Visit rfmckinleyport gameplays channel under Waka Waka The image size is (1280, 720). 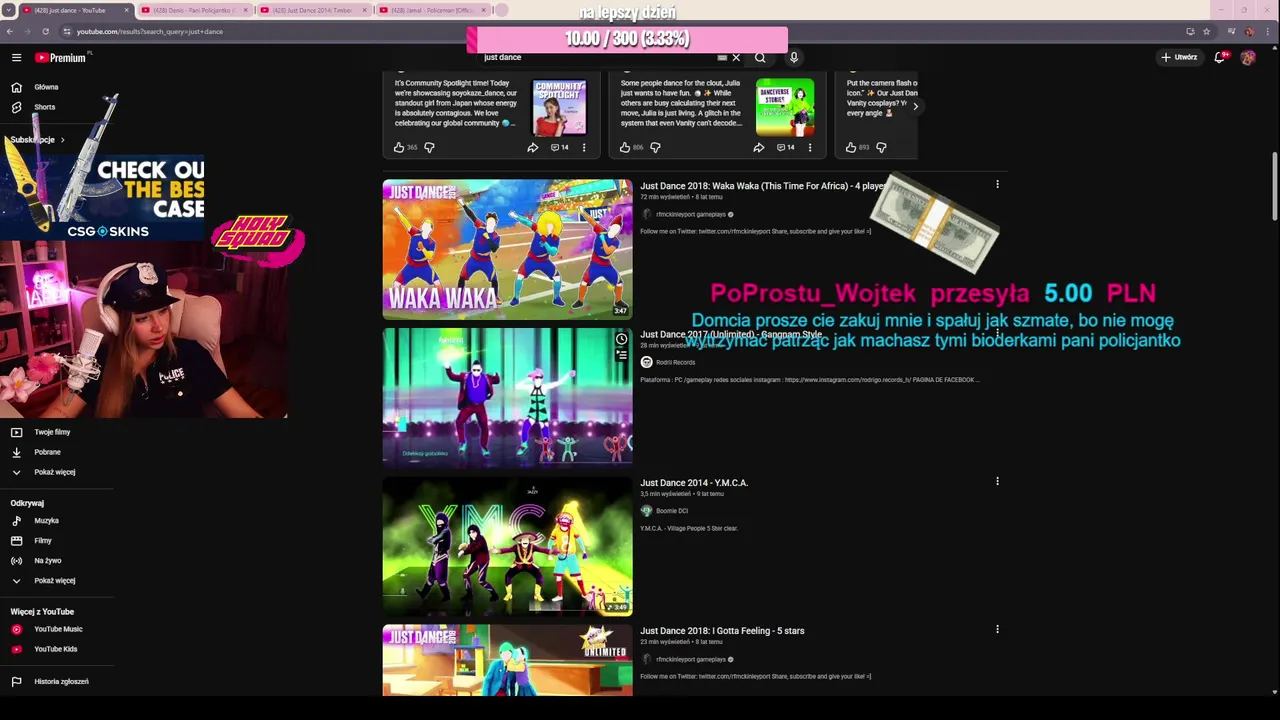pos(691,214)
